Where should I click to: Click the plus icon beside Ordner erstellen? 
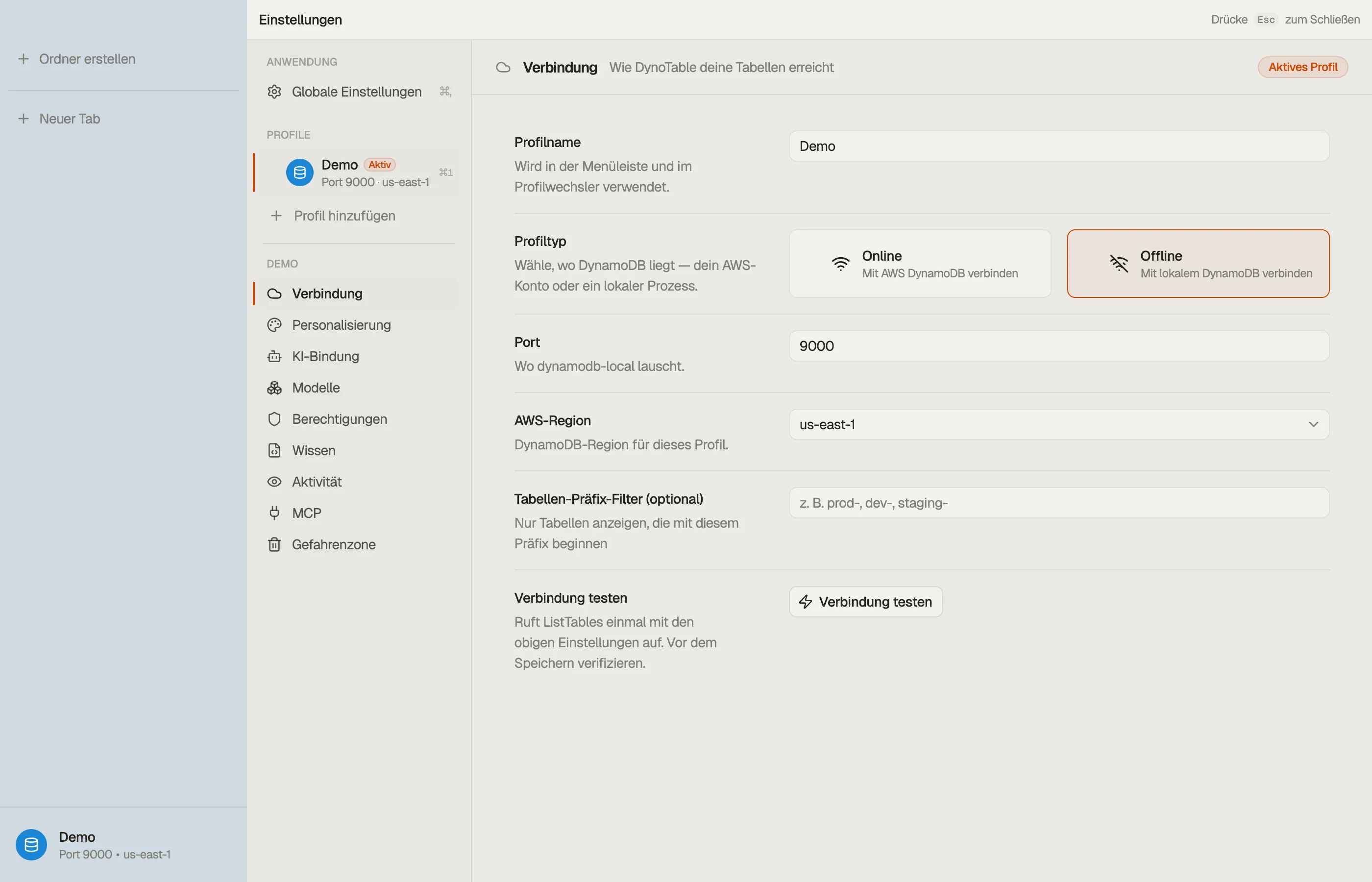24,59
